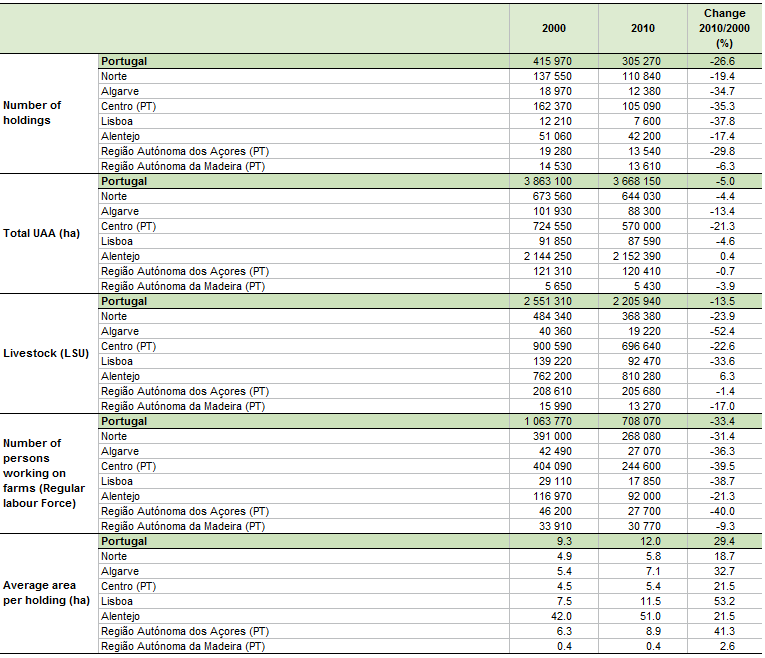
Task: Click the value 13 540 for Açores holdings
Action: click(x=644, y=152)
